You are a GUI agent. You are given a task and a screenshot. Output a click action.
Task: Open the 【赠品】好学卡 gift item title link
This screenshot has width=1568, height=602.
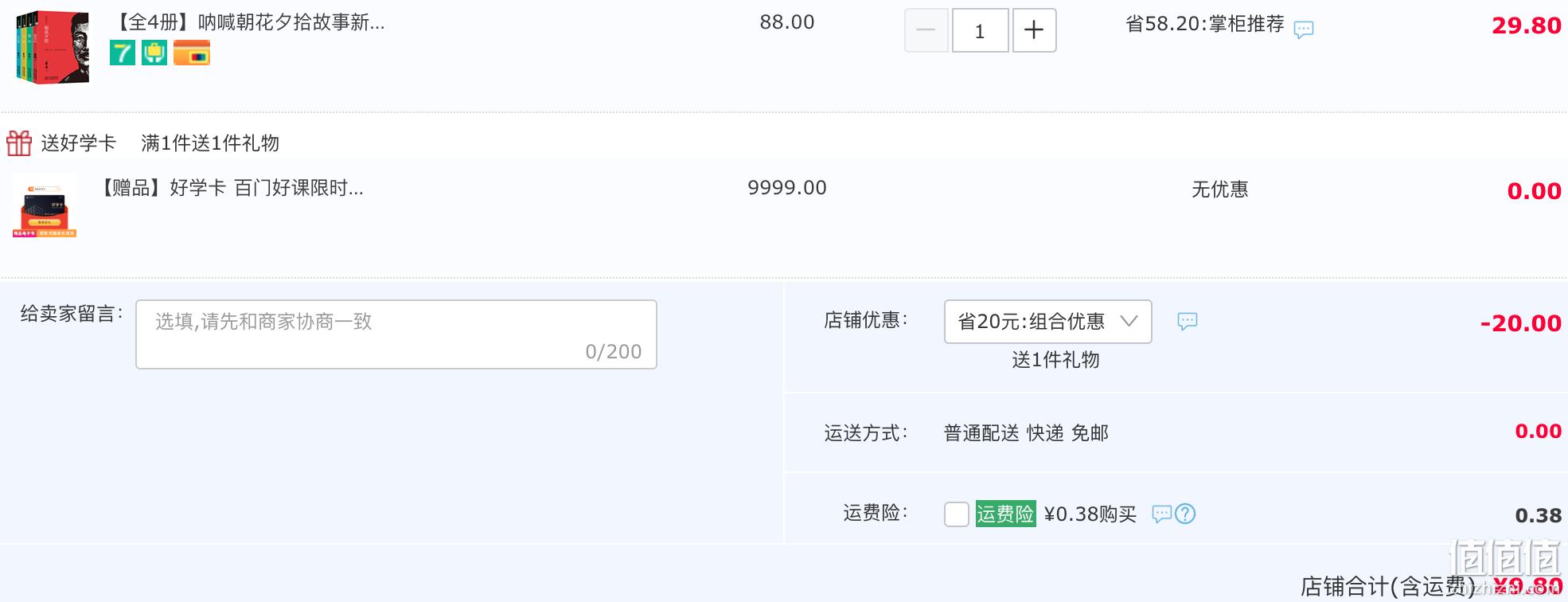point(229,188)
